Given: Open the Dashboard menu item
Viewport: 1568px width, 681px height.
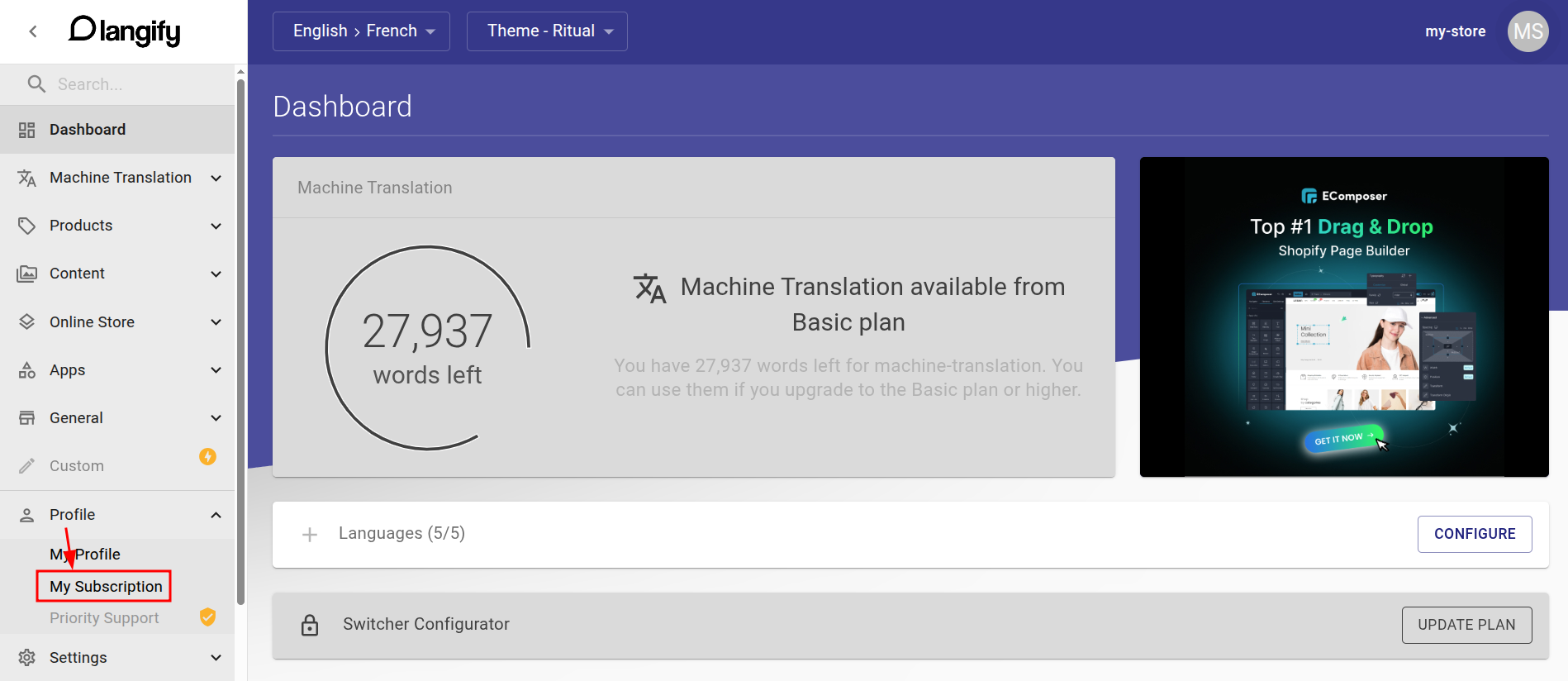Looking at the screenshot, I should (117, 130).
